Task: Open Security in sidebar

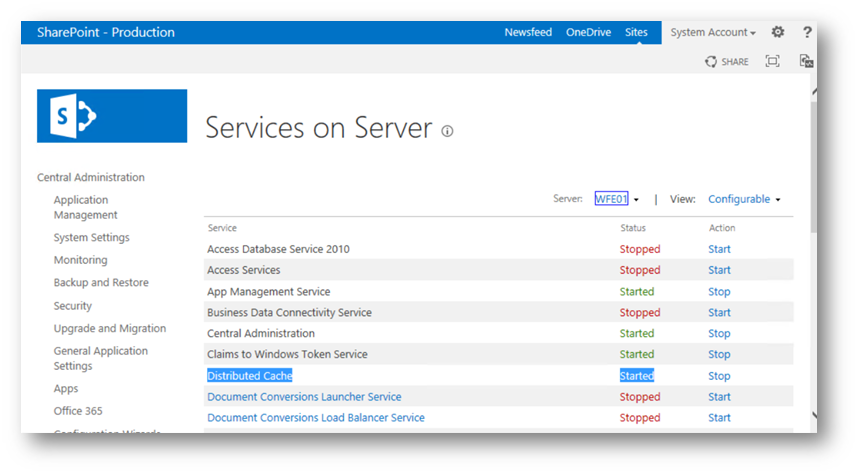Action: (73, 306)
